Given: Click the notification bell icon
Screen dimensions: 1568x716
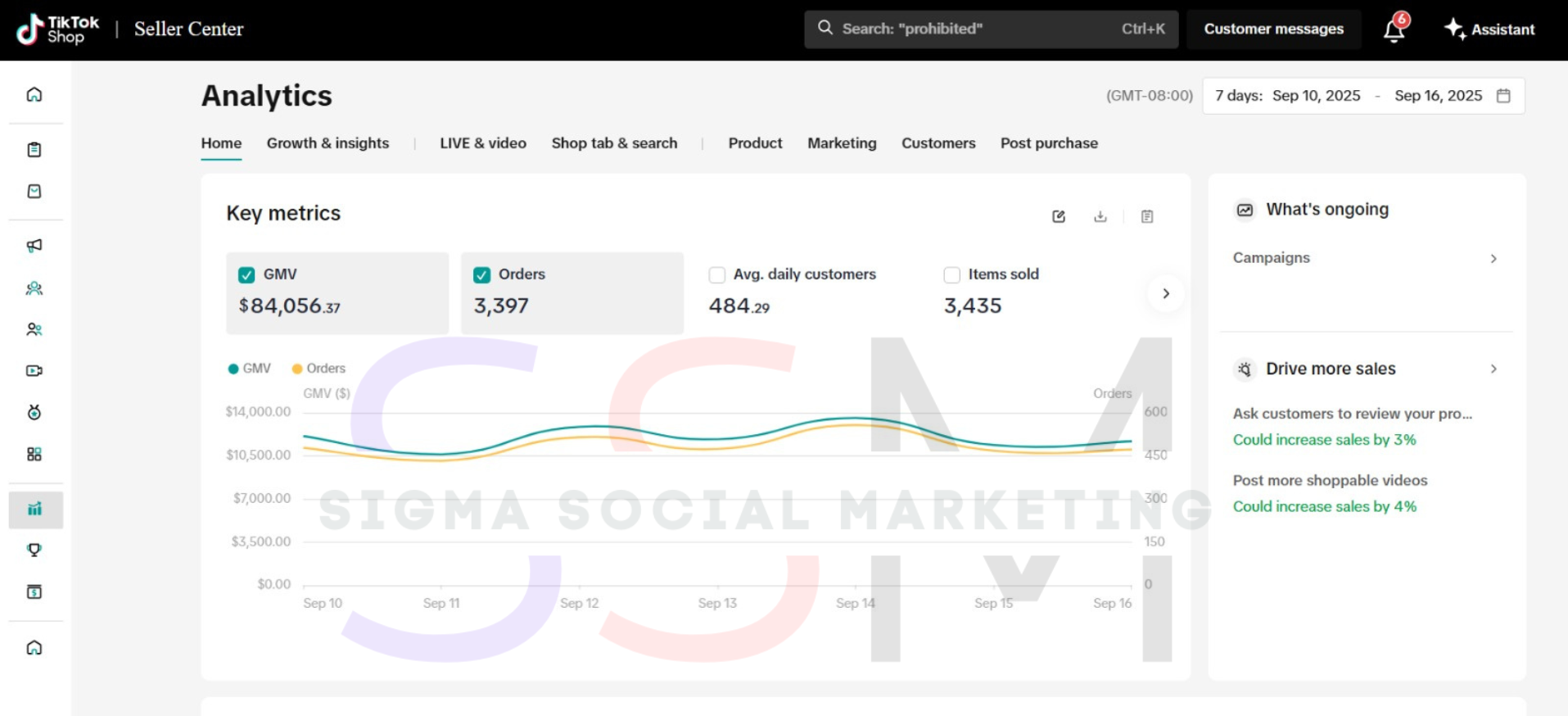Looking at the screenshot, I should coord(1394,30).
